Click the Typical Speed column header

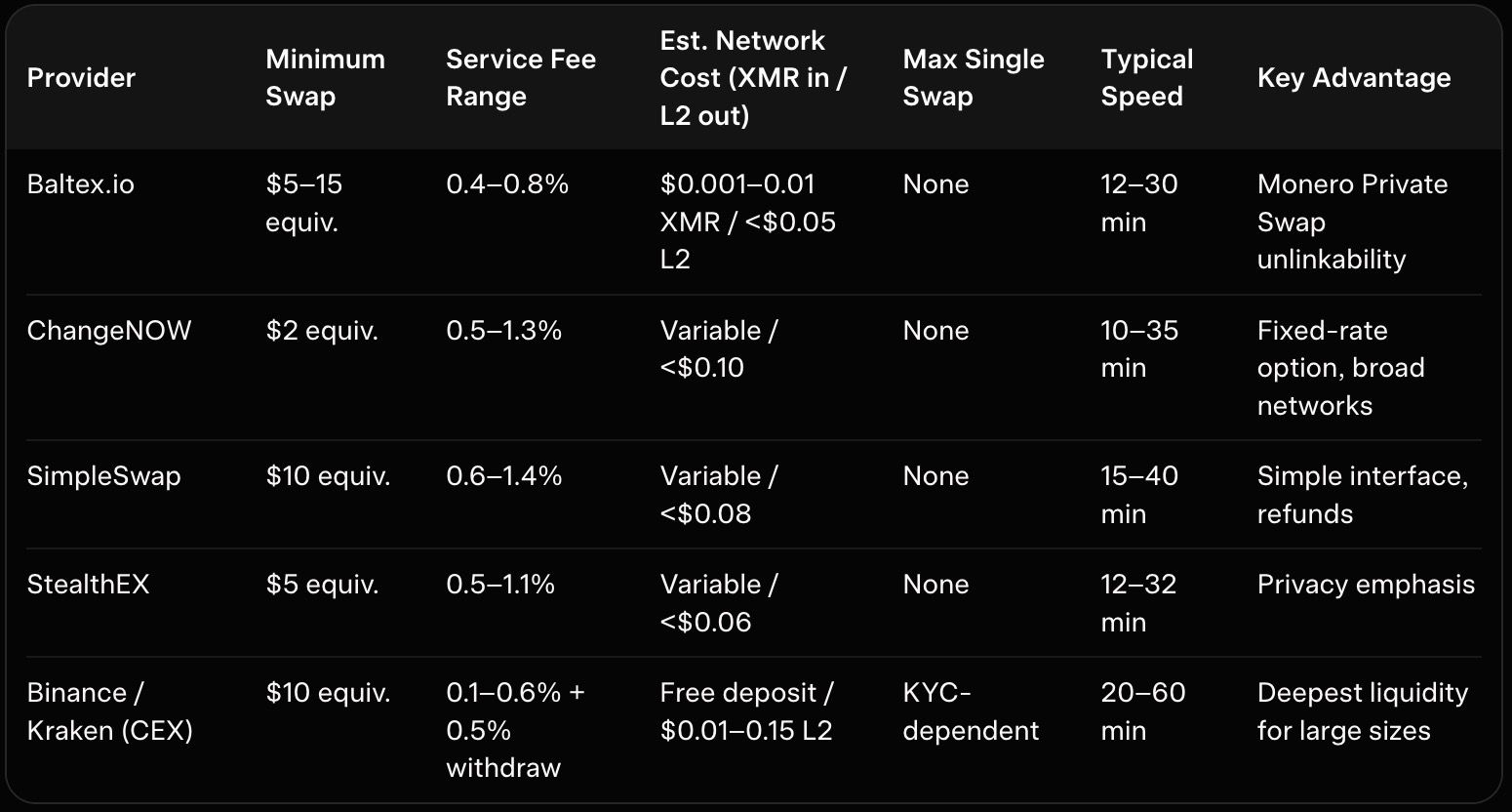[1147, 78]
